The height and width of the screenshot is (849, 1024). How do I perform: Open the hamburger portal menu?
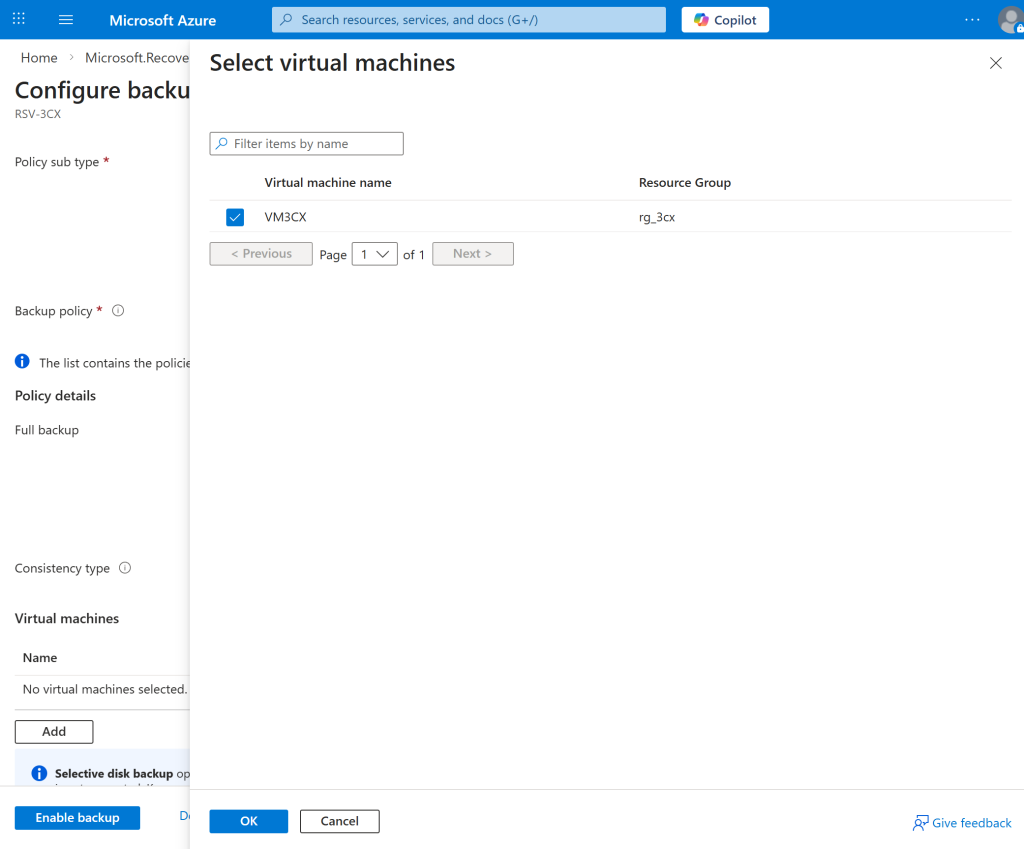pos(66,20)
